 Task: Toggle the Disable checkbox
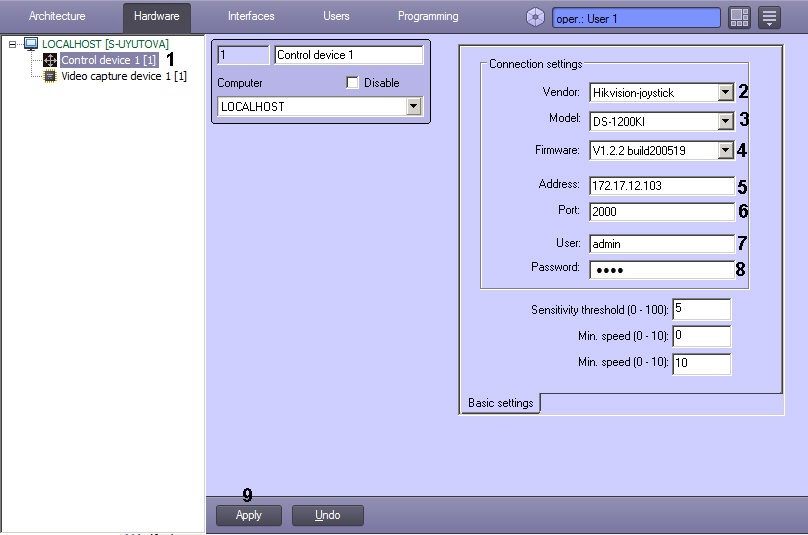click(x=352, y=82)
